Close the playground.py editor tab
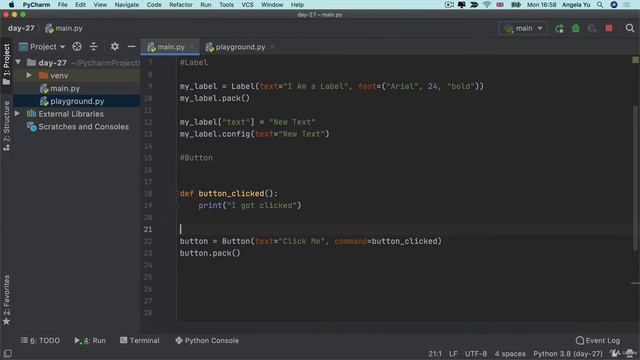 tap(272, 47)
